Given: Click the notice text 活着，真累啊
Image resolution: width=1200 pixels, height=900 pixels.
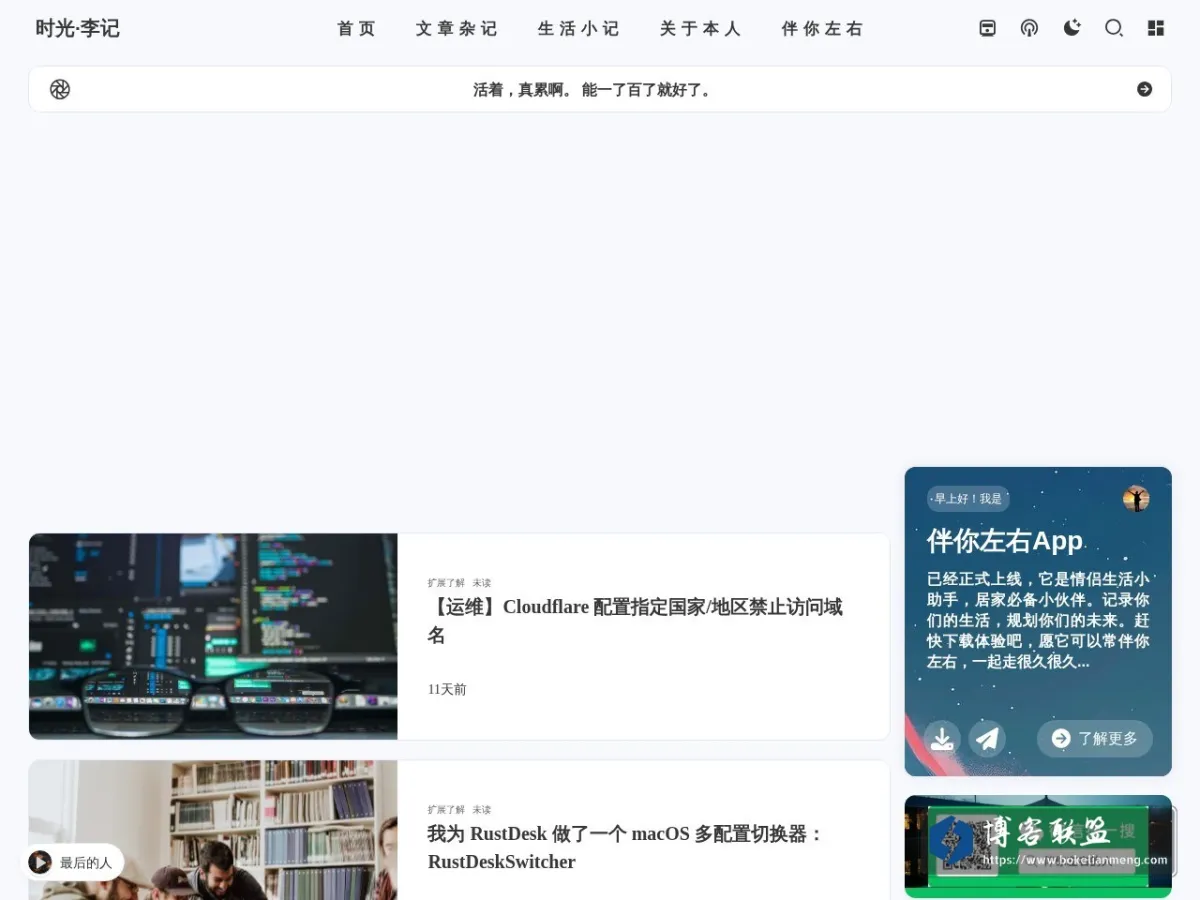Looking at the screenshot, I should (593, 89).
